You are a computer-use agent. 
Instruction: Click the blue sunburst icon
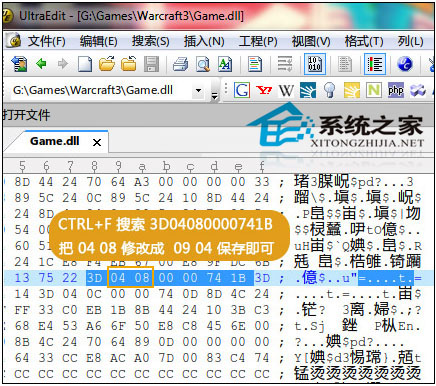click(x=308, y=90)
